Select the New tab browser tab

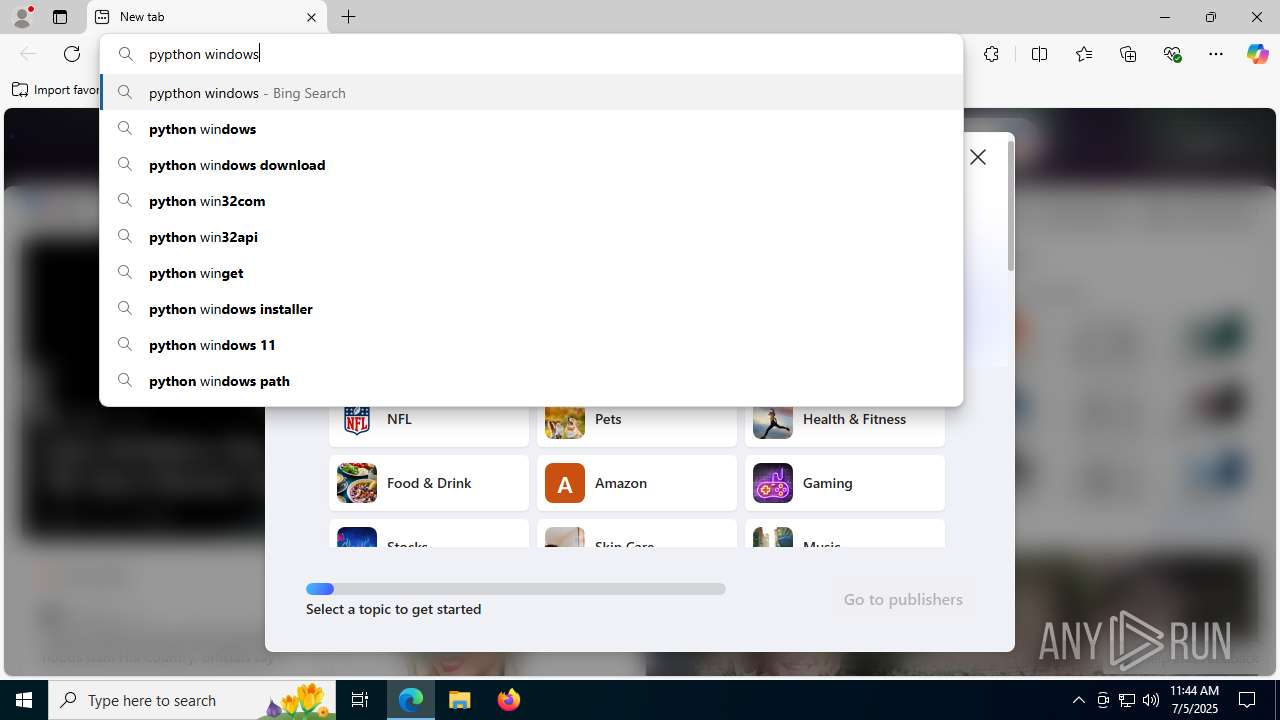click(207, 17)
